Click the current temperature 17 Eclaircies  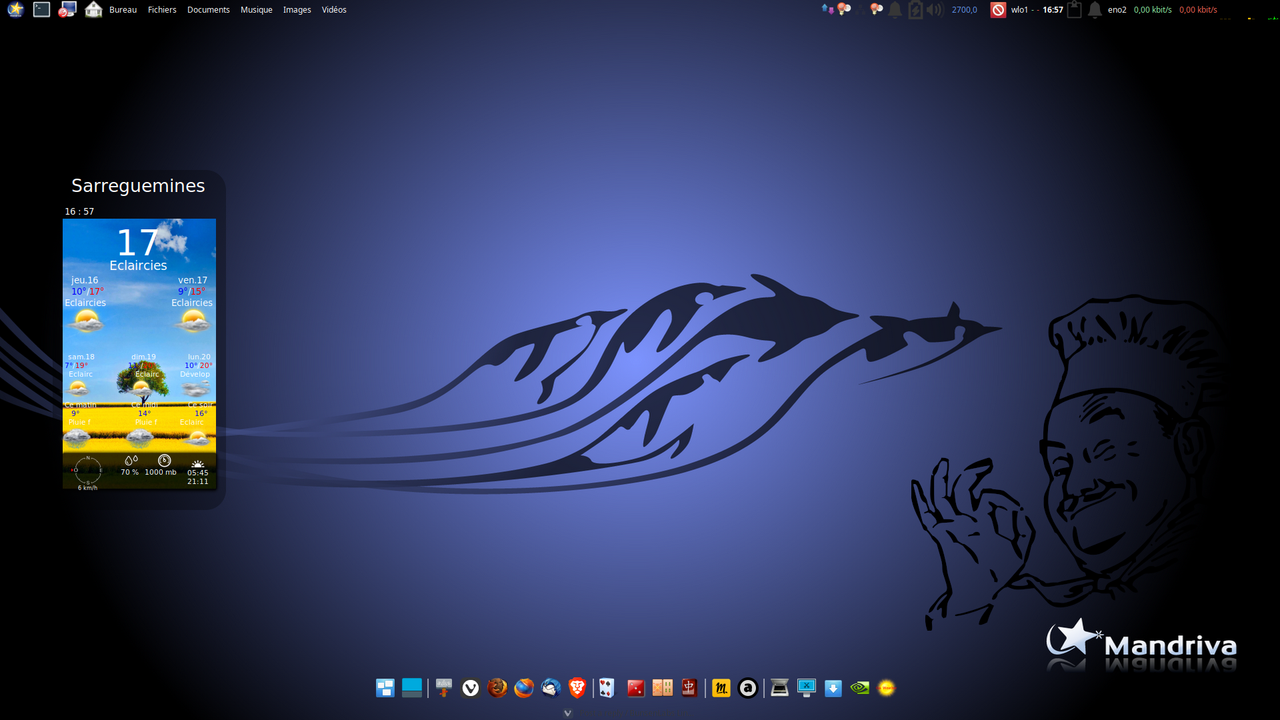(x=138, y=250)
